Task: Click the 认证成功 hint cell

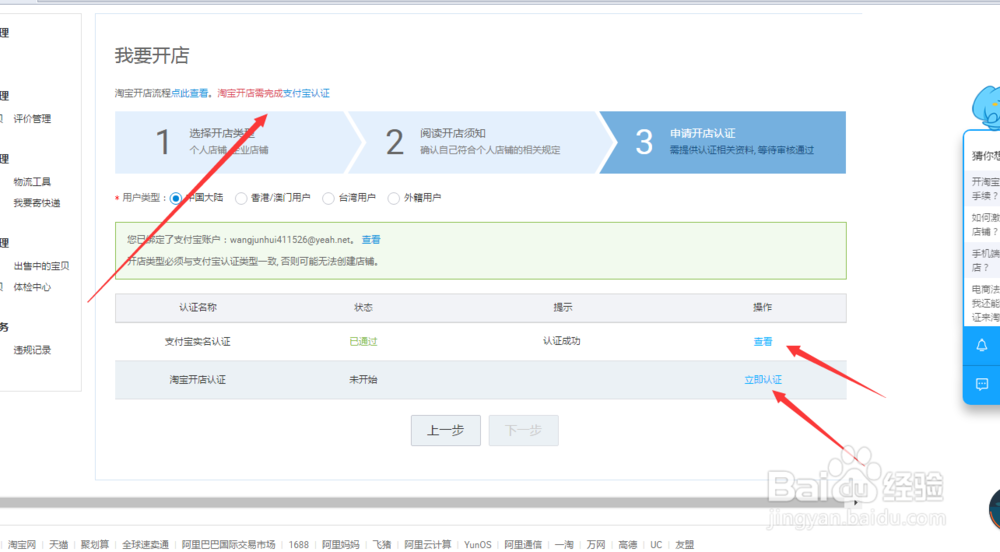Action: point(562,341)
